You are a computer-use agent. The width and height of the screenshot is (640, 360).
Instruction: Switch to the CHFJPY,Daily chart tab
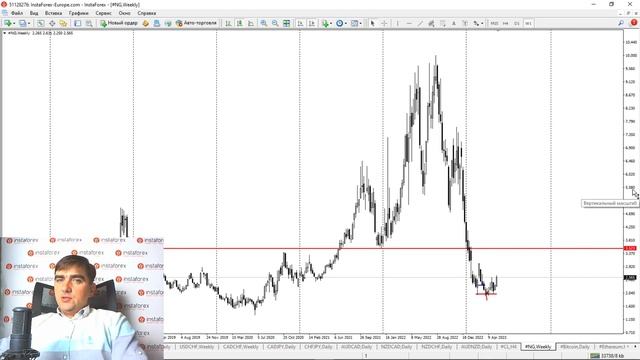pos(318,347)
